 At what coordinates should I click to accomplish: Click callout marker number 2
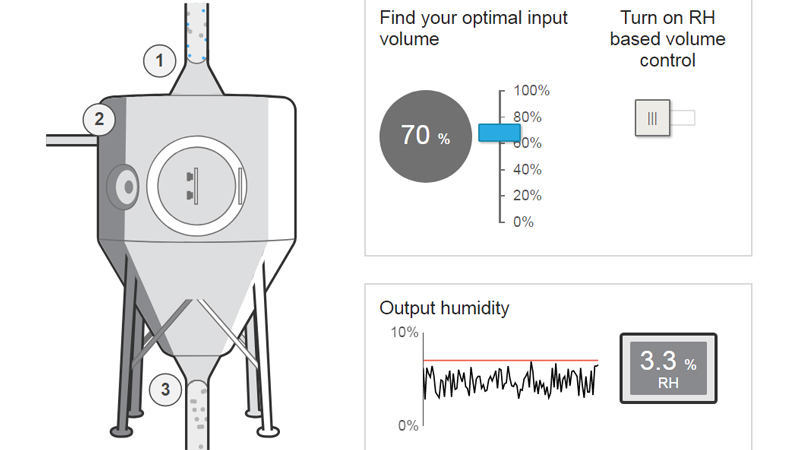[99, 120]
